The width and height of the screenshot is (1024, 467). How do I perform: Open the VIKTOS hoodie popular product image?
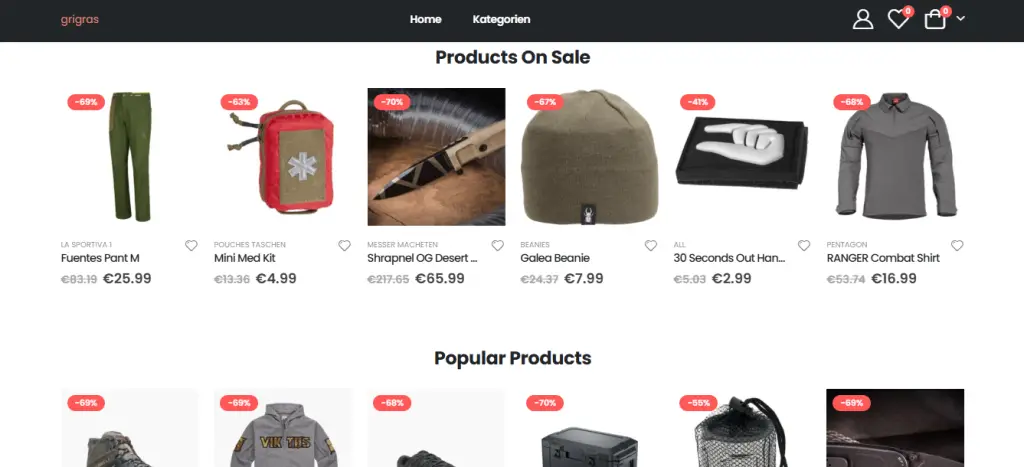tap(283, 428)
